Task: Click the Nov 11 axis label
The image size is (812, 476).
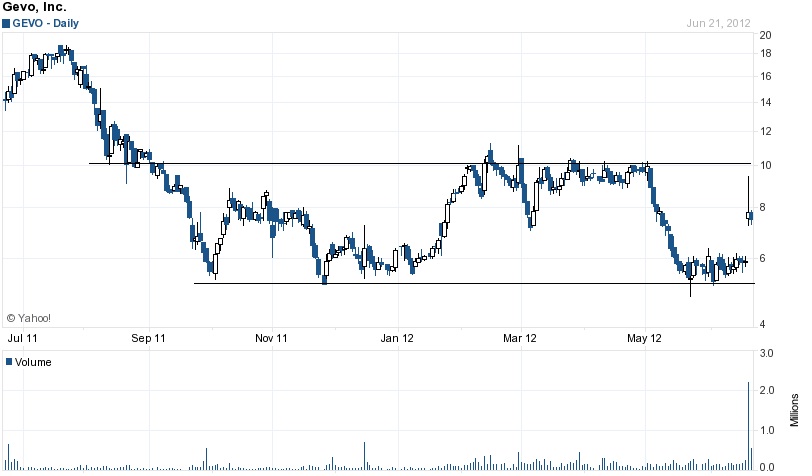Action: 271,338
